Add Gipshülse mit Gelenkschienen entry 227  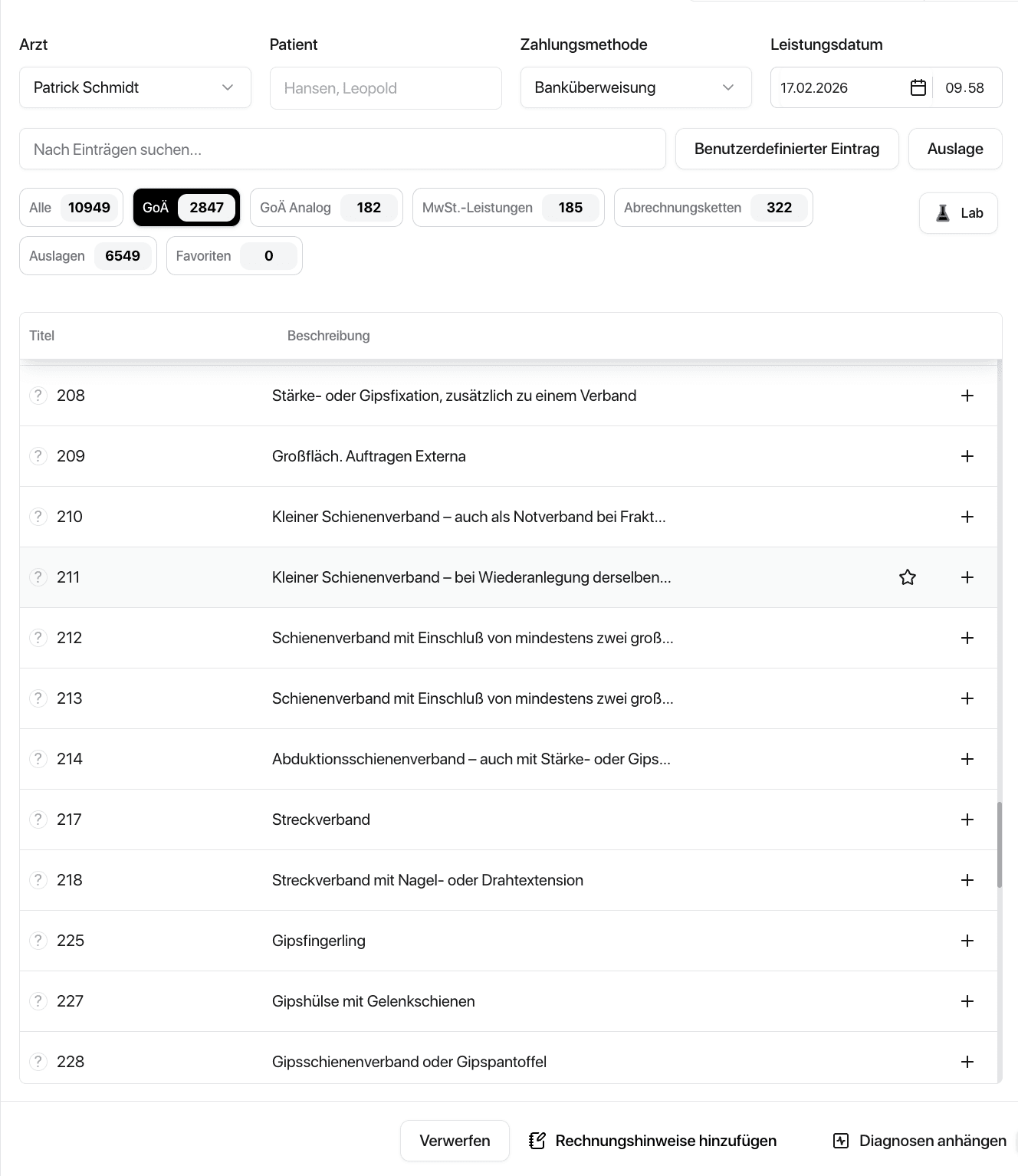(967, 1001)
